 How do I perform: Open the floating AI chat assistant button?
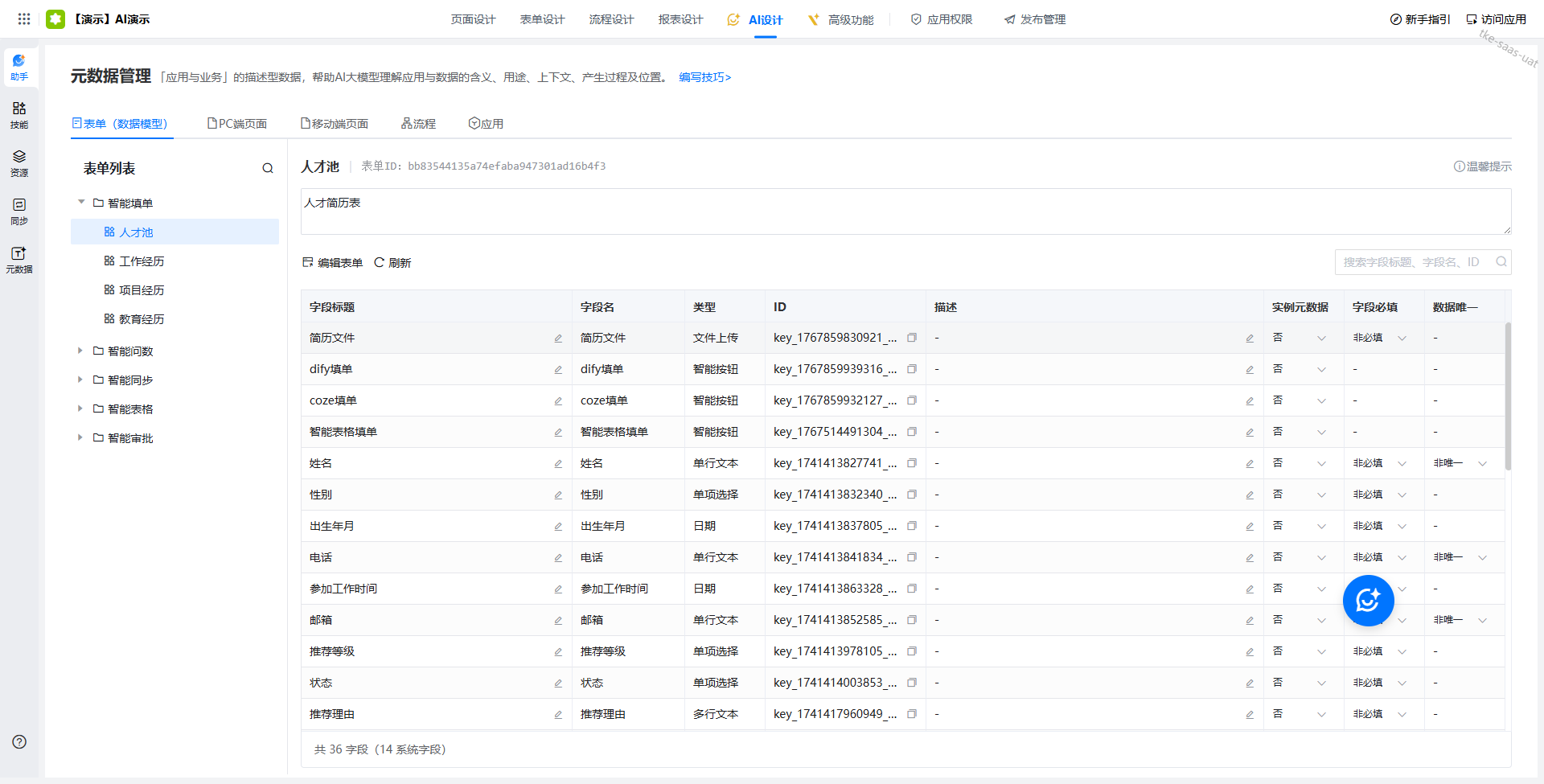(1368, 600)
